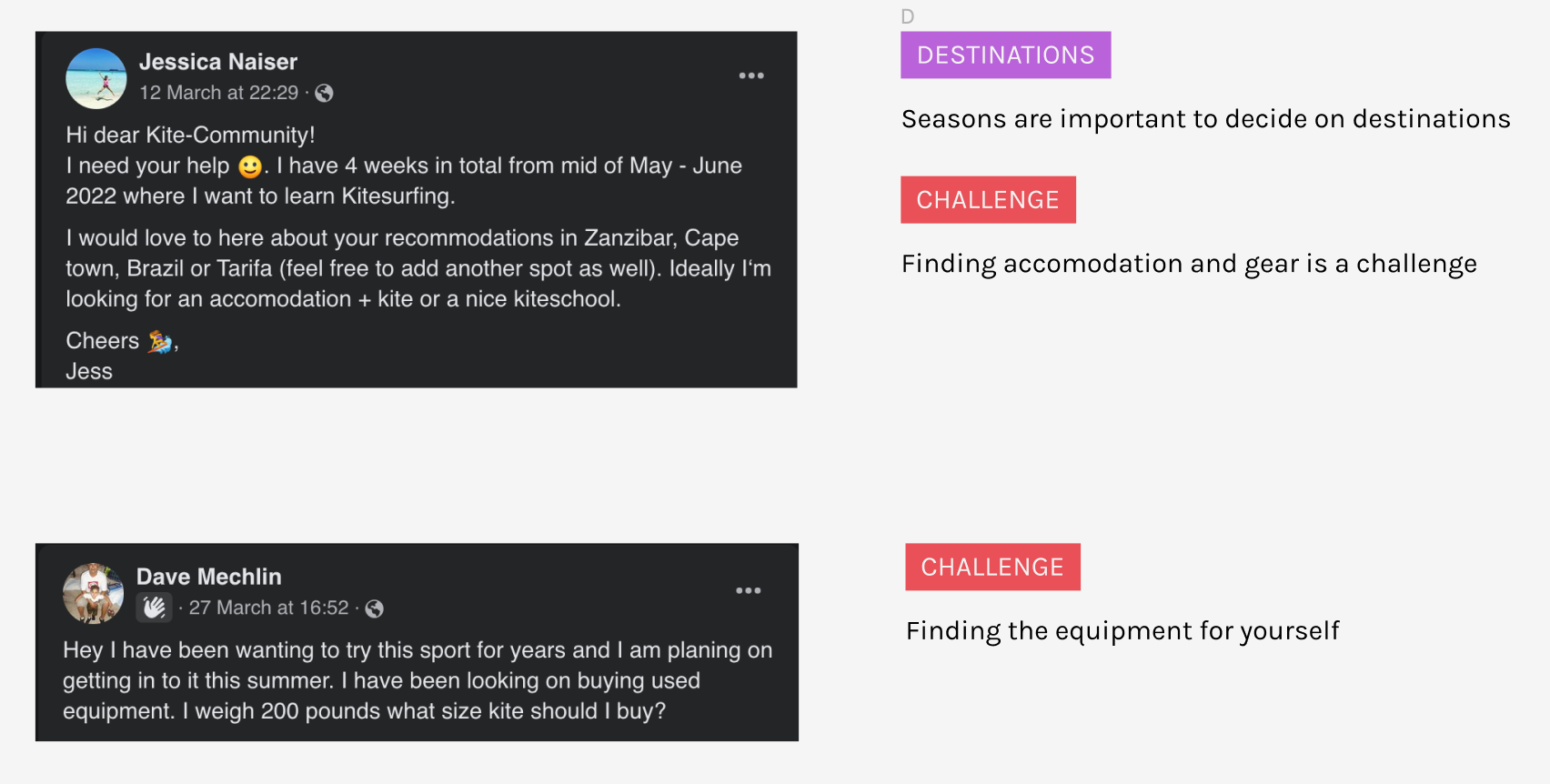Click the small 'D' label above DESTINATIONS
The height and width of the screenshot is (784, 1550).
(907, 16)
